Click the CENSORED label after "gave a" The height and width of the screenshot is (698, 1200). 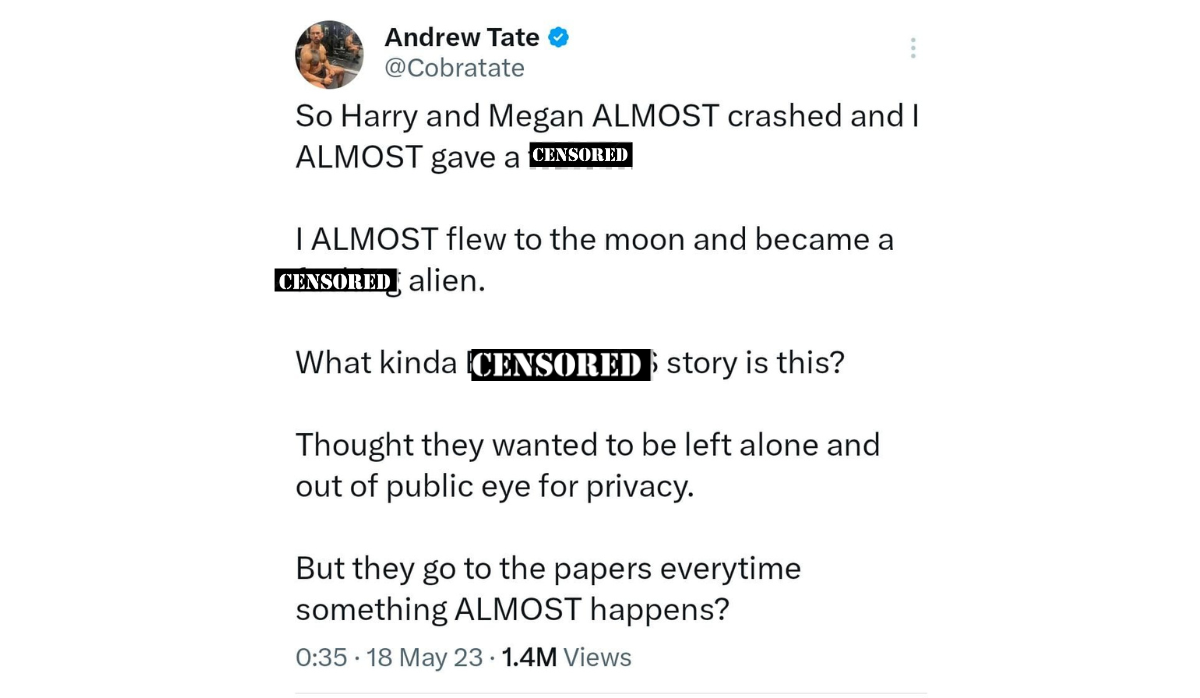[x=581, y=155]
